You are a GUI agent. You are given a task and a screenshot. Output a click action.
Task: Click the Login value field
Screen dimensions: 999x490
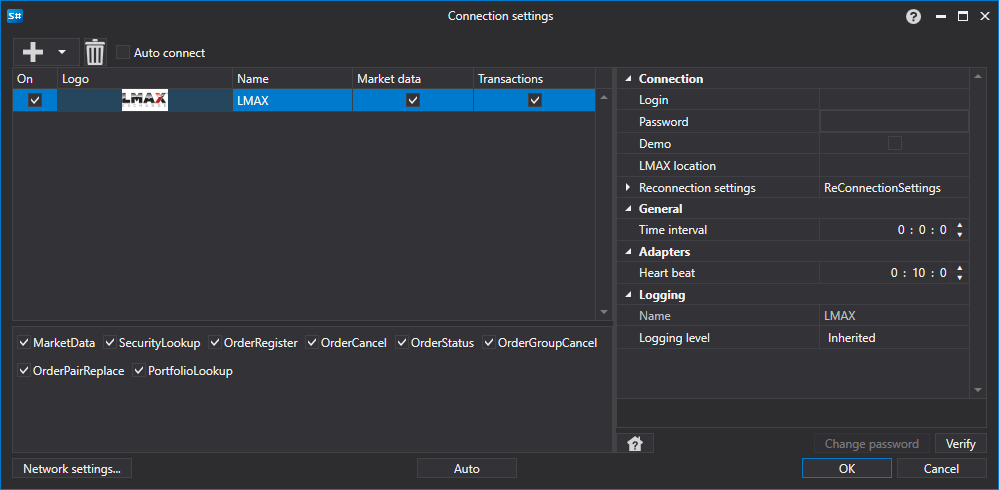click(894, 100)
